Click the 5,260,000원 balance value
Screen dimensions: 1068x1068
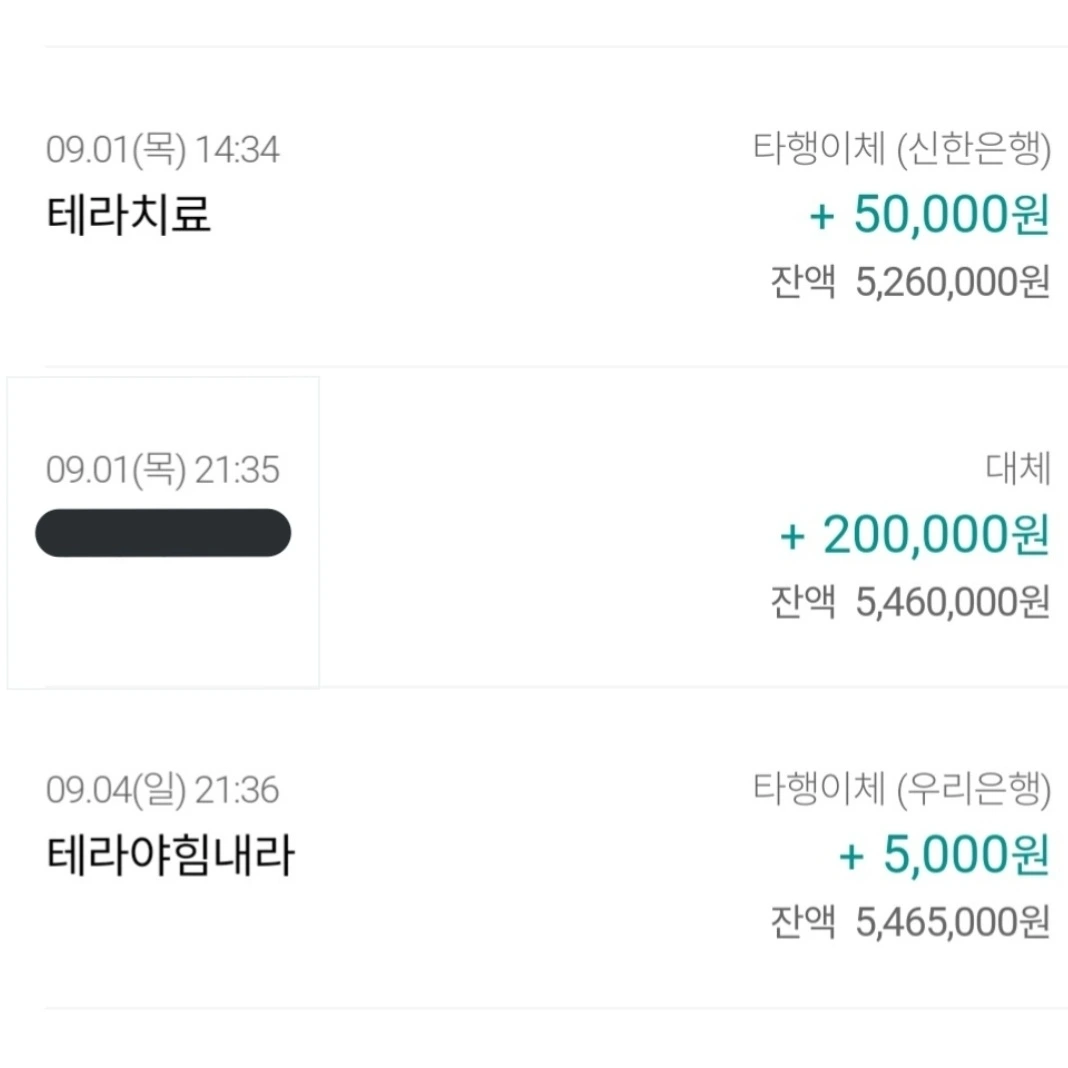pyautogui.click(x=953, y=282)
